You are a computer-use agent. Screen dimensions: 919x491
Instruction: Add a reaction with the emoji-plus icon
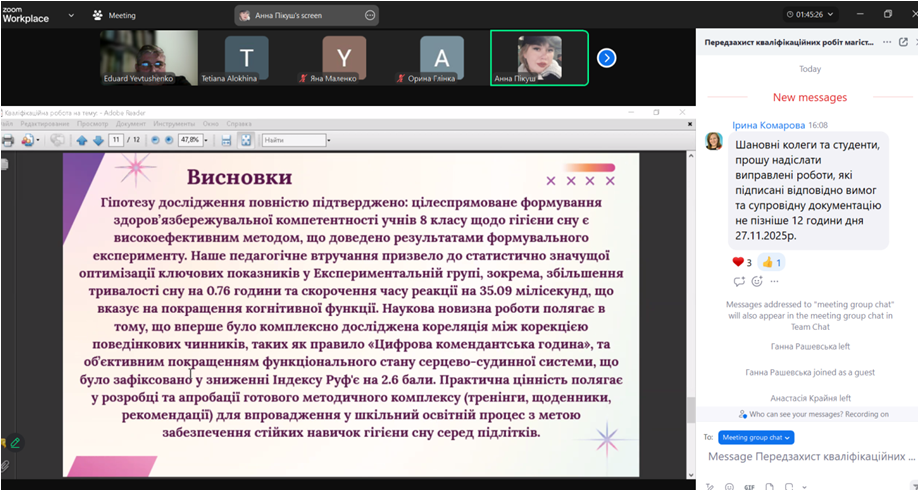(757, 282)
